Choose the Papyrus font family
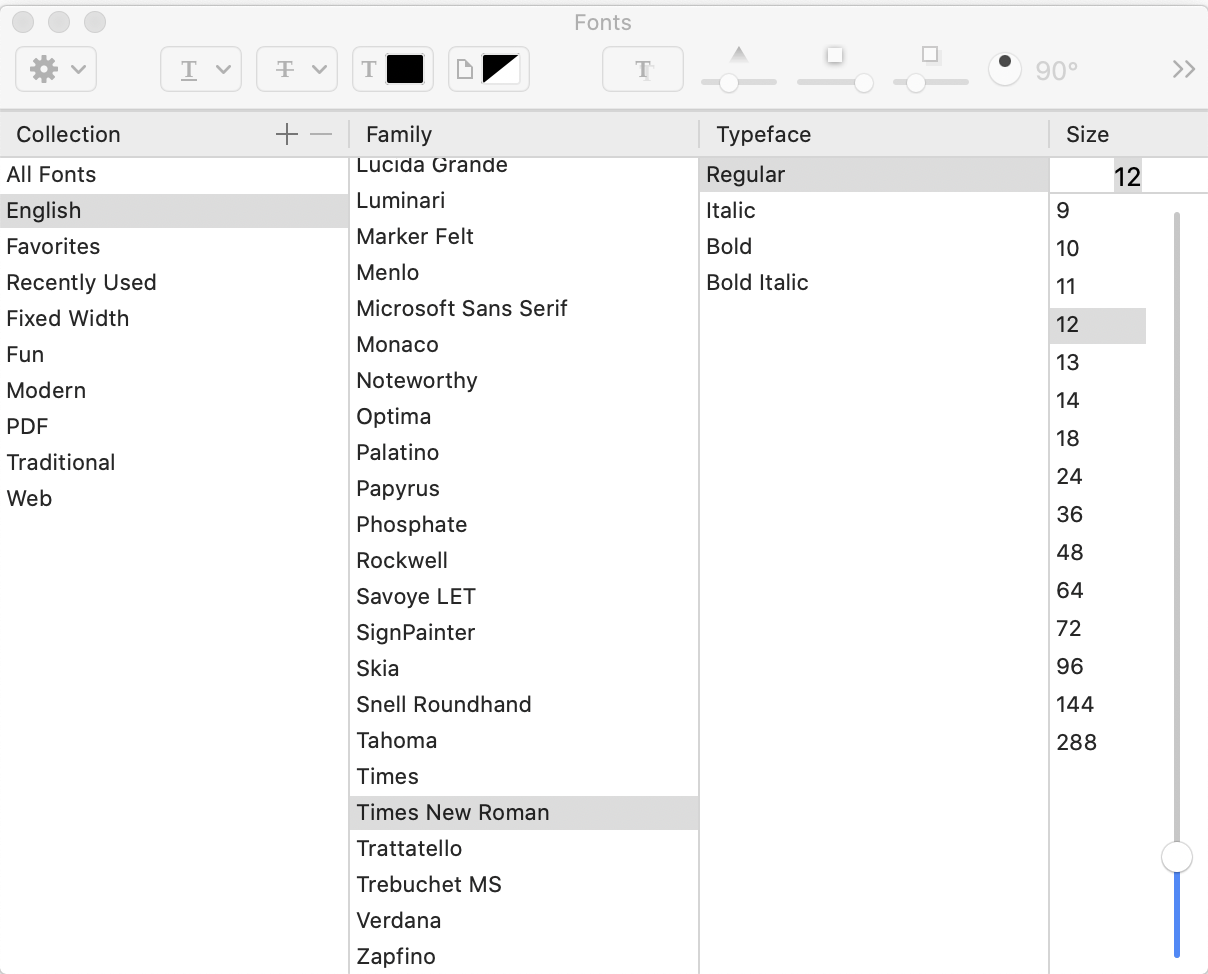Viewport: 1208px width, 974px height. click(524, 488)
